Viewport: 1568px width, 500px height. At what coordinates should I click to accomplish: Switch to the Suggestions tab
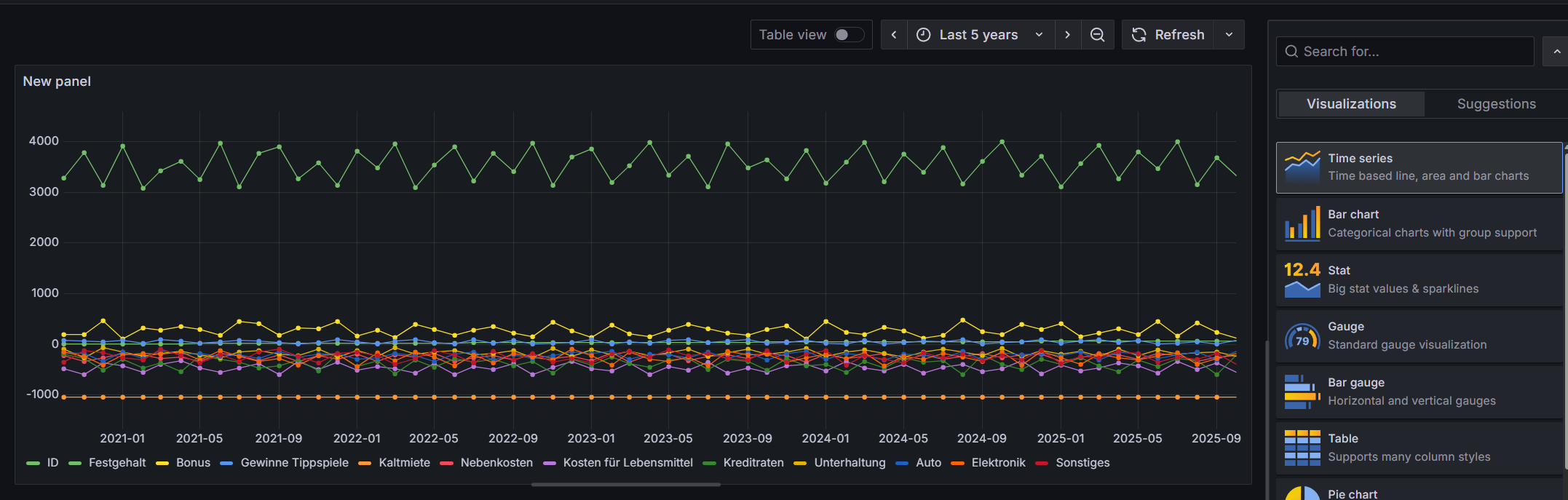1496,104
